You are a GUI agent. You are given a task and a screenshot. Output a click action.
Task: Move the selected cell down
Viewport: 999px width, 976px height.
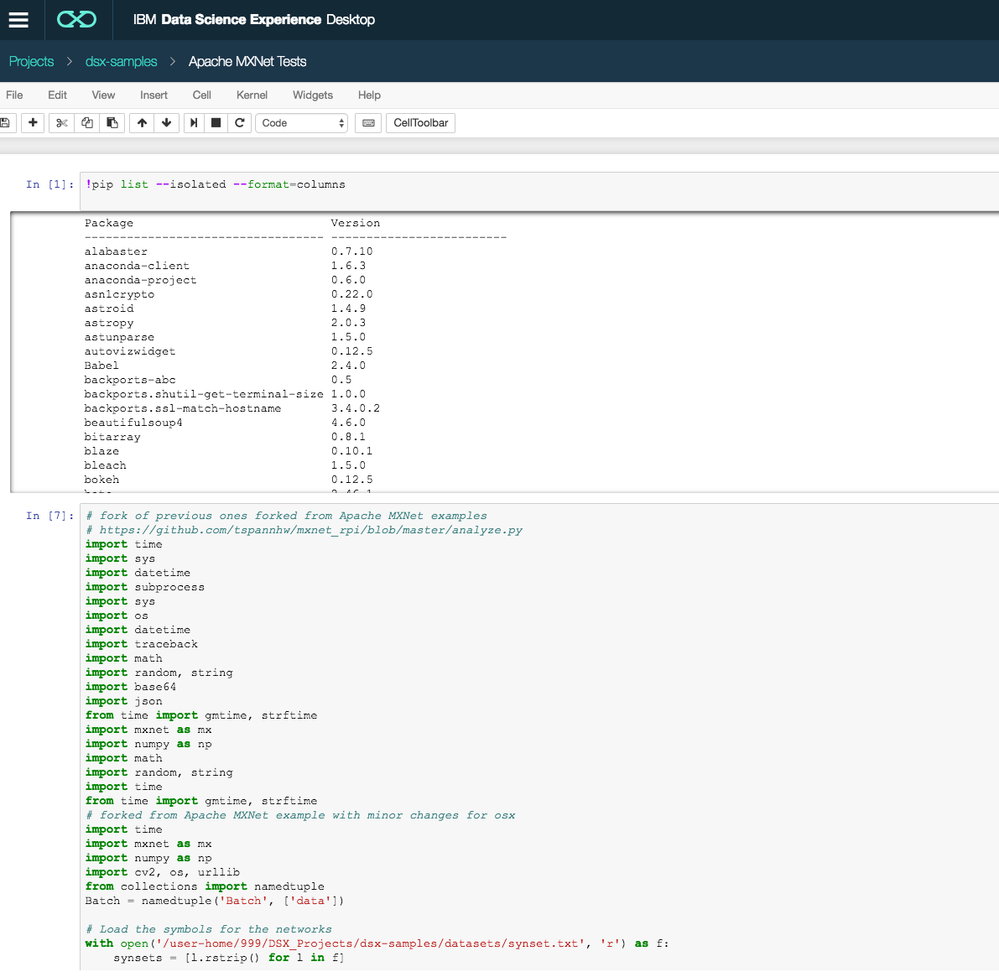pos(166,122)
